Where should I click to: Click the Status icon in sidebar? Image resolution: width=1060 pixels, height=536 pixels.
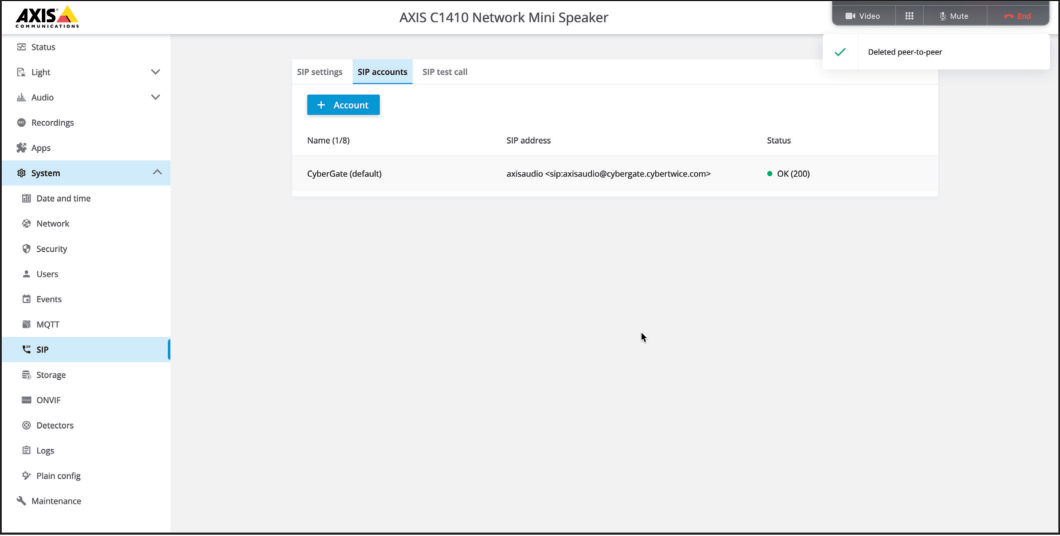tap(21, 47)
